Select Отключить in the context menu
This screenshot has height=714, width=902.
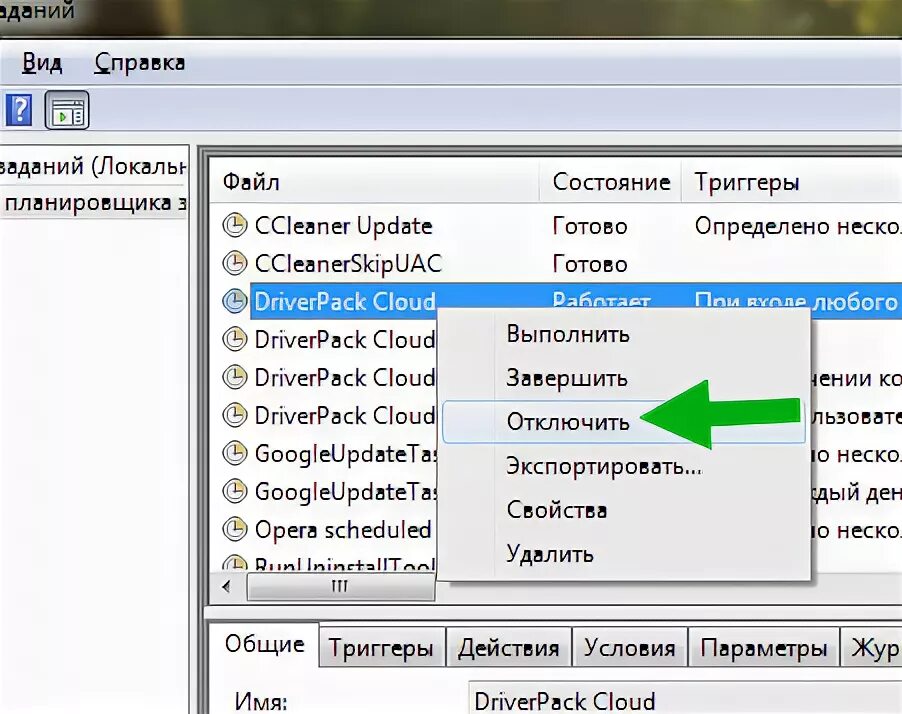(567, 422)
